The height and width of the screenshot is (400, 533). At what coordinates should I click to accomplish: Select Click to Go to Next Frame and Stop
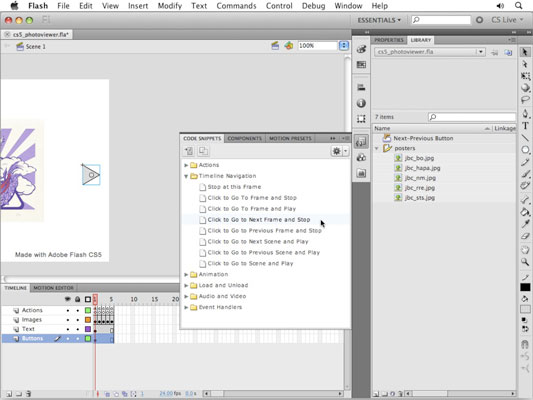coord(259,220)
